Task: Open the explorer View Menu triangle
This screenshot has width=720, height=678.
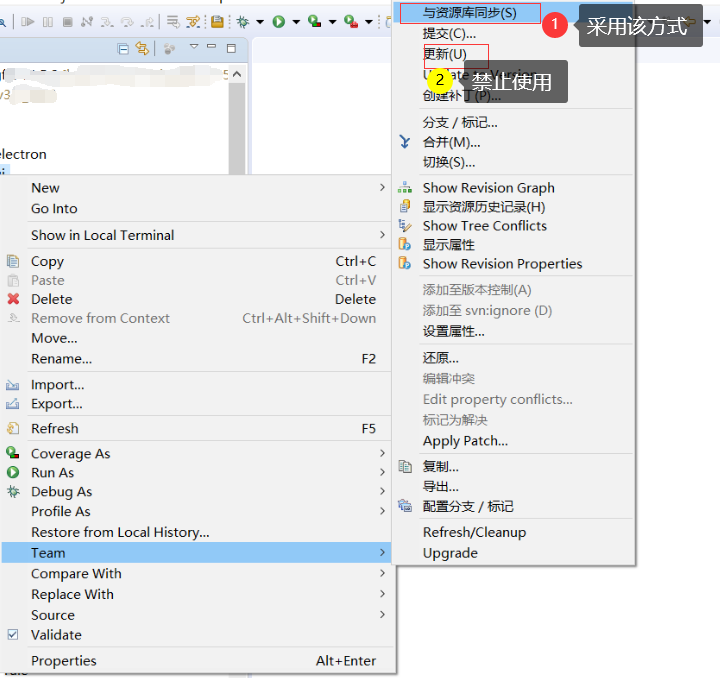Action: pyautogui.click(x=194, y=47)
